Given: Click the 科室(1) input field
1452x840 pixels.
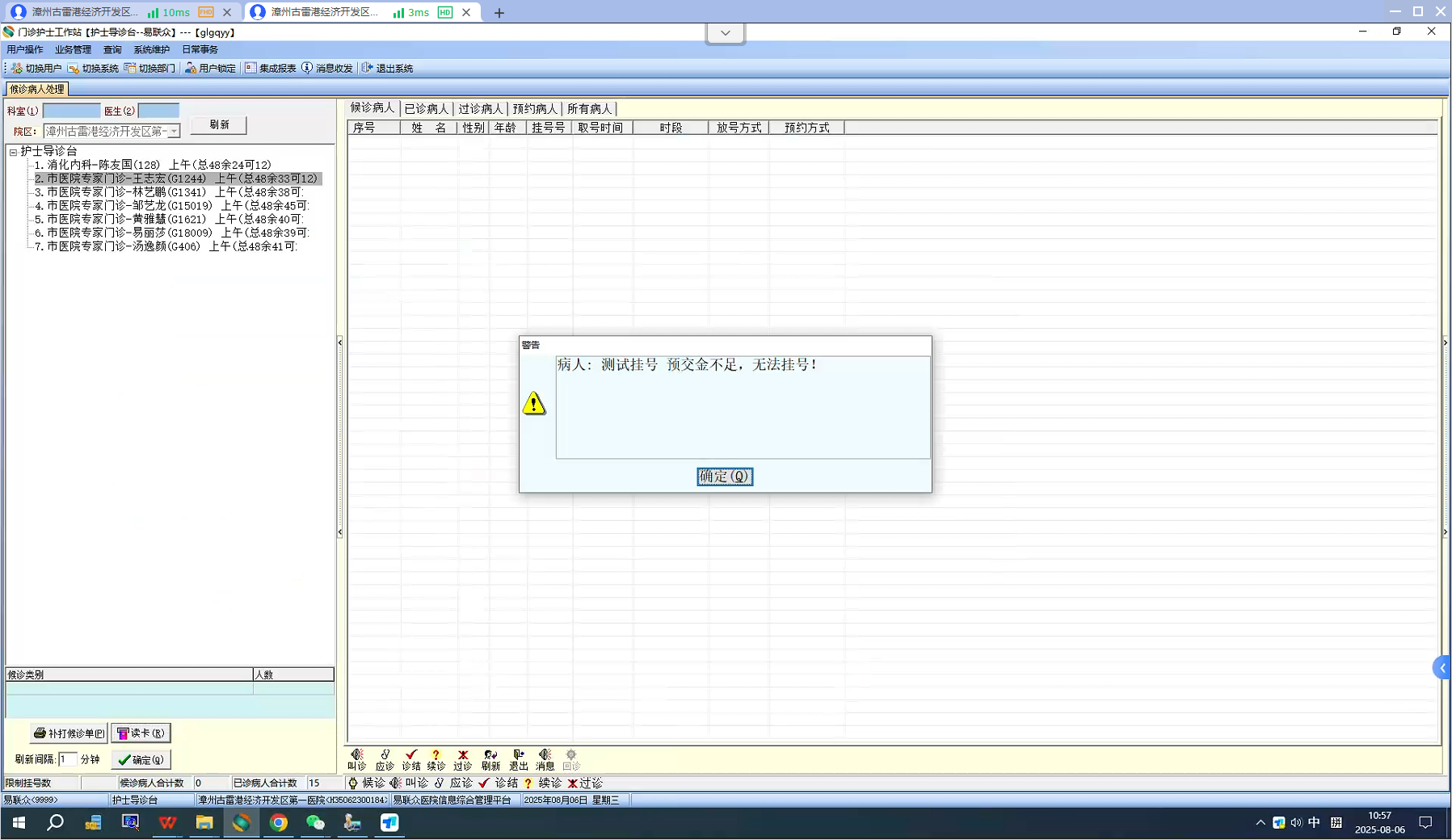Looking at the screenshot, I should [x=71, y=111].
